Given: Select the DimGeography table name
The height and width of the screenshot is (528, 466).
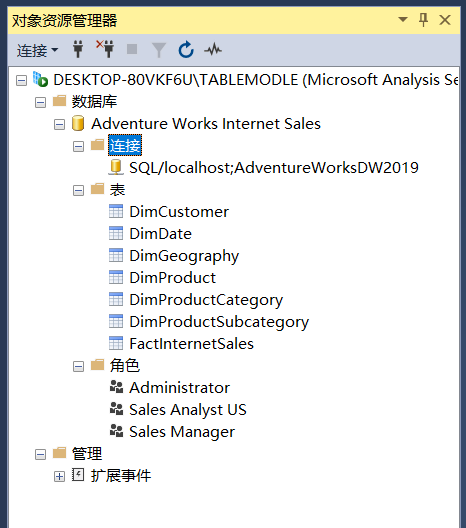Looking at the screenshot, I should pyautogui.click(x=184, y=256).
